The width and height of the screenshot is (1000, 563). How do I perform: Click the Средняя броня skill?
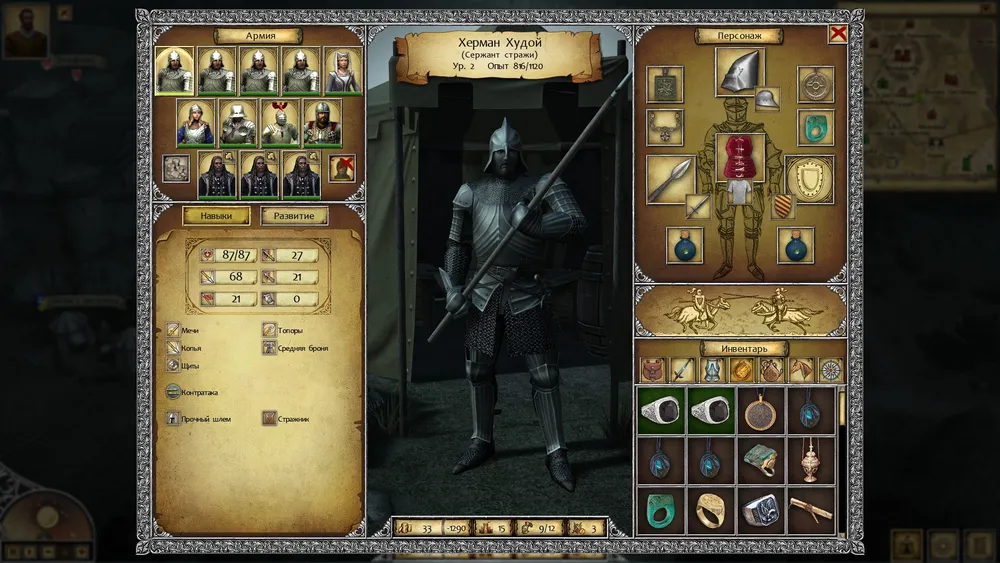[295, 348]
